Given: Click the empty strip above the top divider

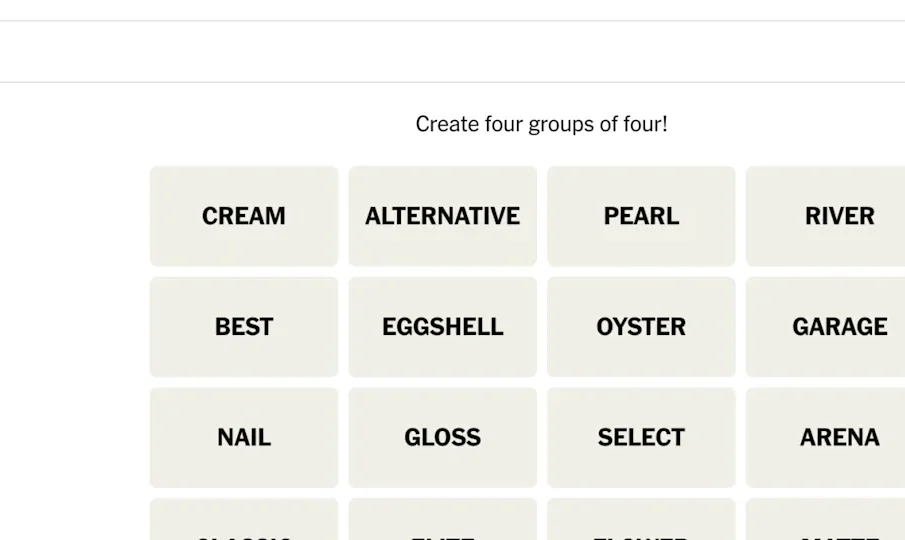Looking at the screenshot, I should tap(452, 9).
